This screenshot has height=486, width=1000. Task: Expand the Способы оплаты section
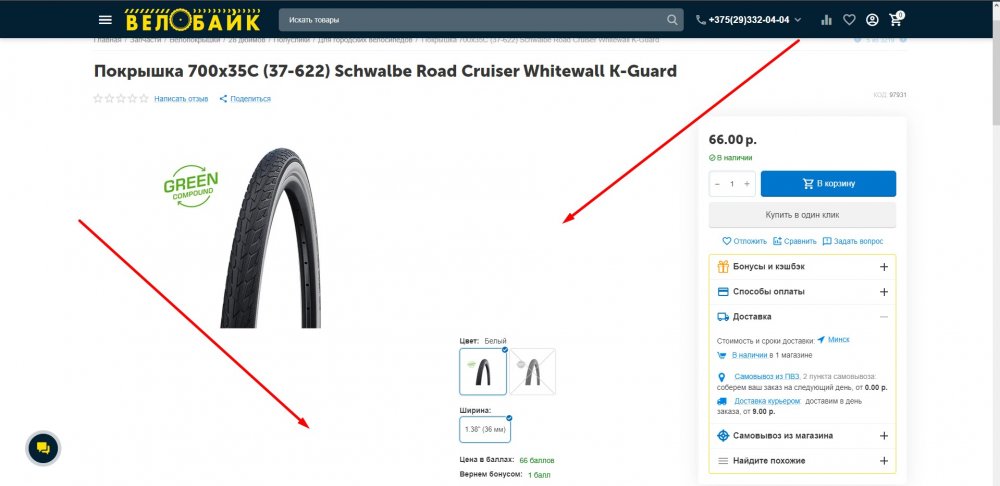click(x=802, y=291)
